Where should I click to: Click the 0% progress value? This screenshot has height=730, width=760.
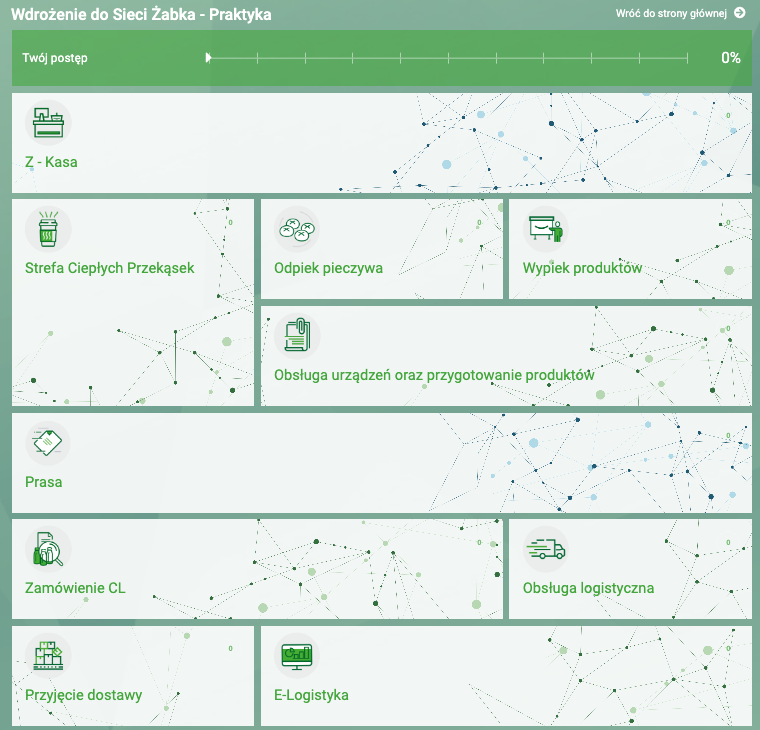[730, 58]
